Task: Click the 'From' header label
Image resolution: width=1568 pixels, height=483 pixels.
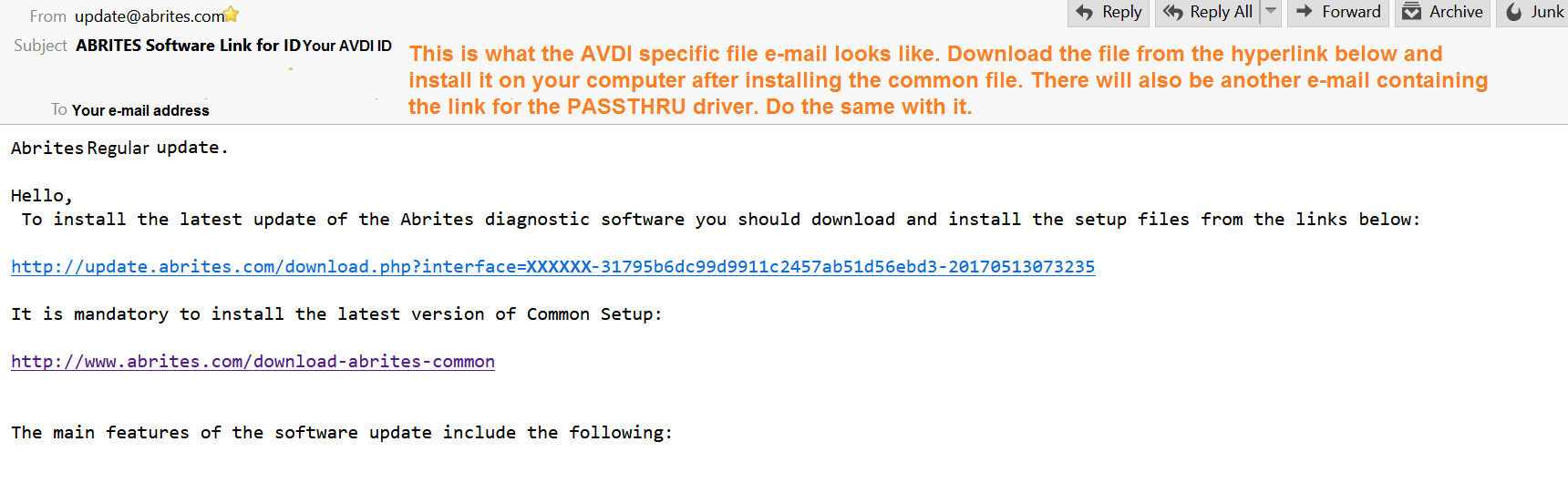Action: [47, 16]
